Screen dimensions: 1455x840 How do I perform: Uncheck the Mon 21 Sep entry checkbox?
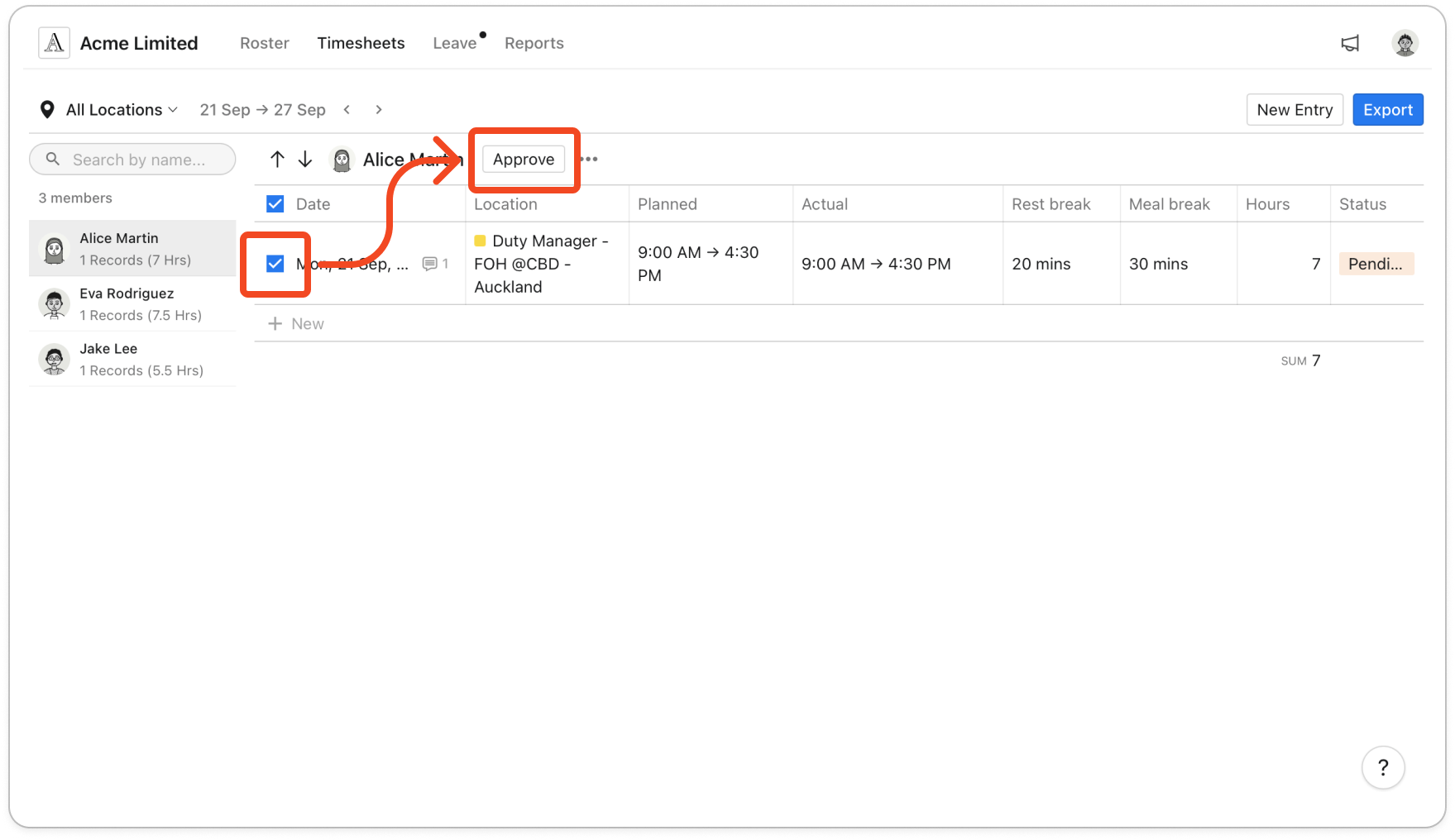pos(275,264)
